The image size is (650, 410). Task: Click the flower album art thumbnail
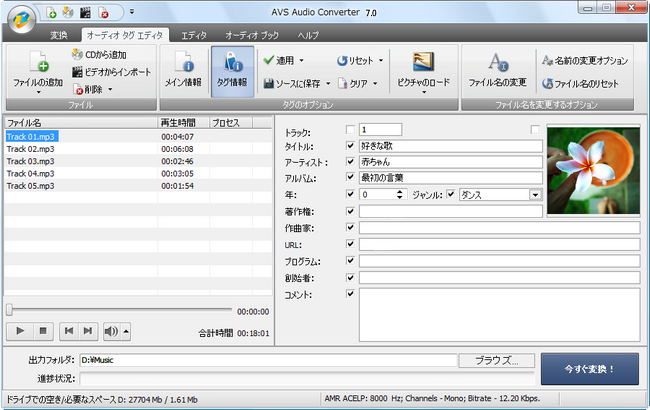594,170
